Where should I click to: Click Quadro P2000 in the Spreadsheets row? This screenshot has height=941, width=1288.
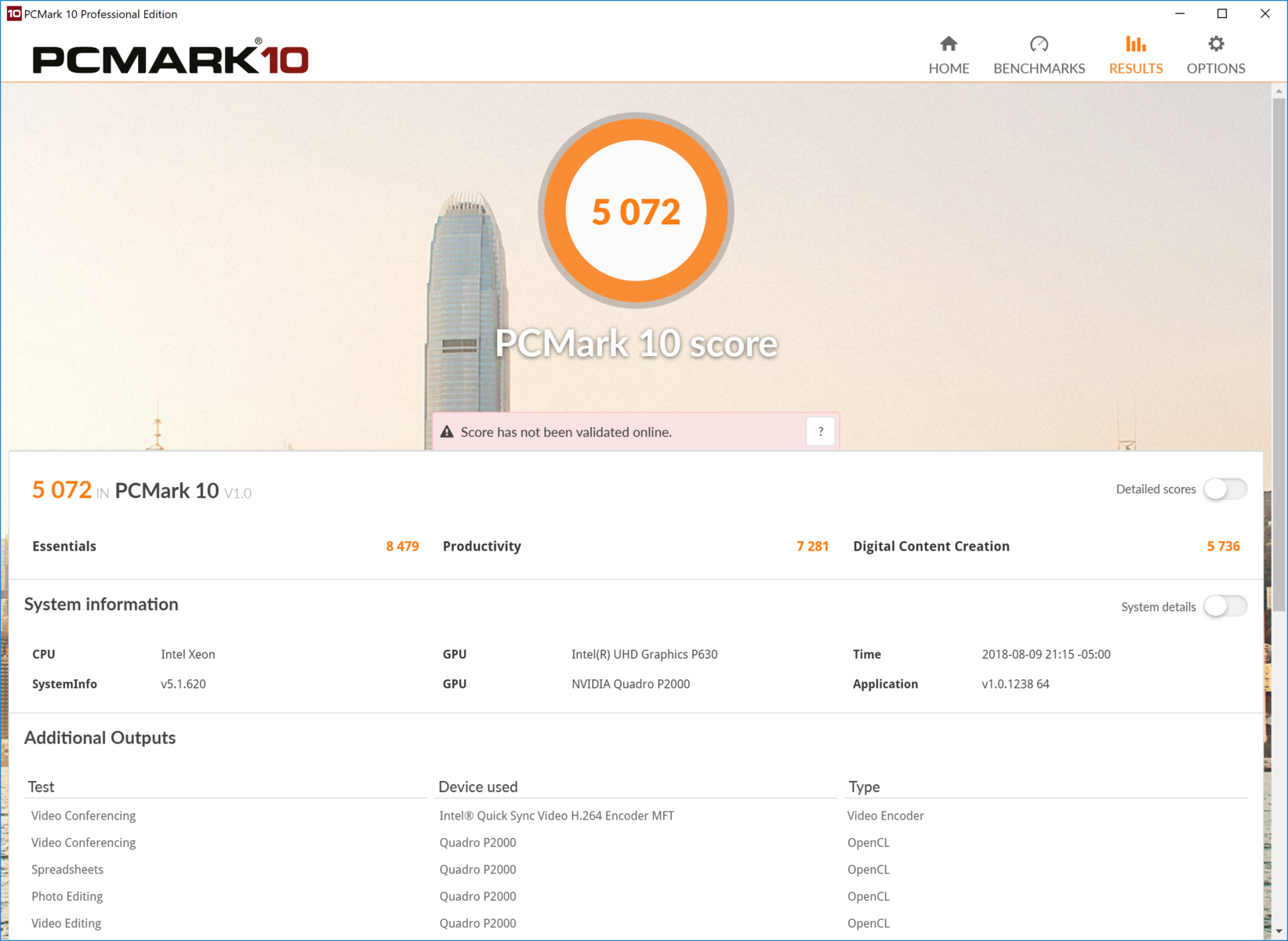pos(477,870)
